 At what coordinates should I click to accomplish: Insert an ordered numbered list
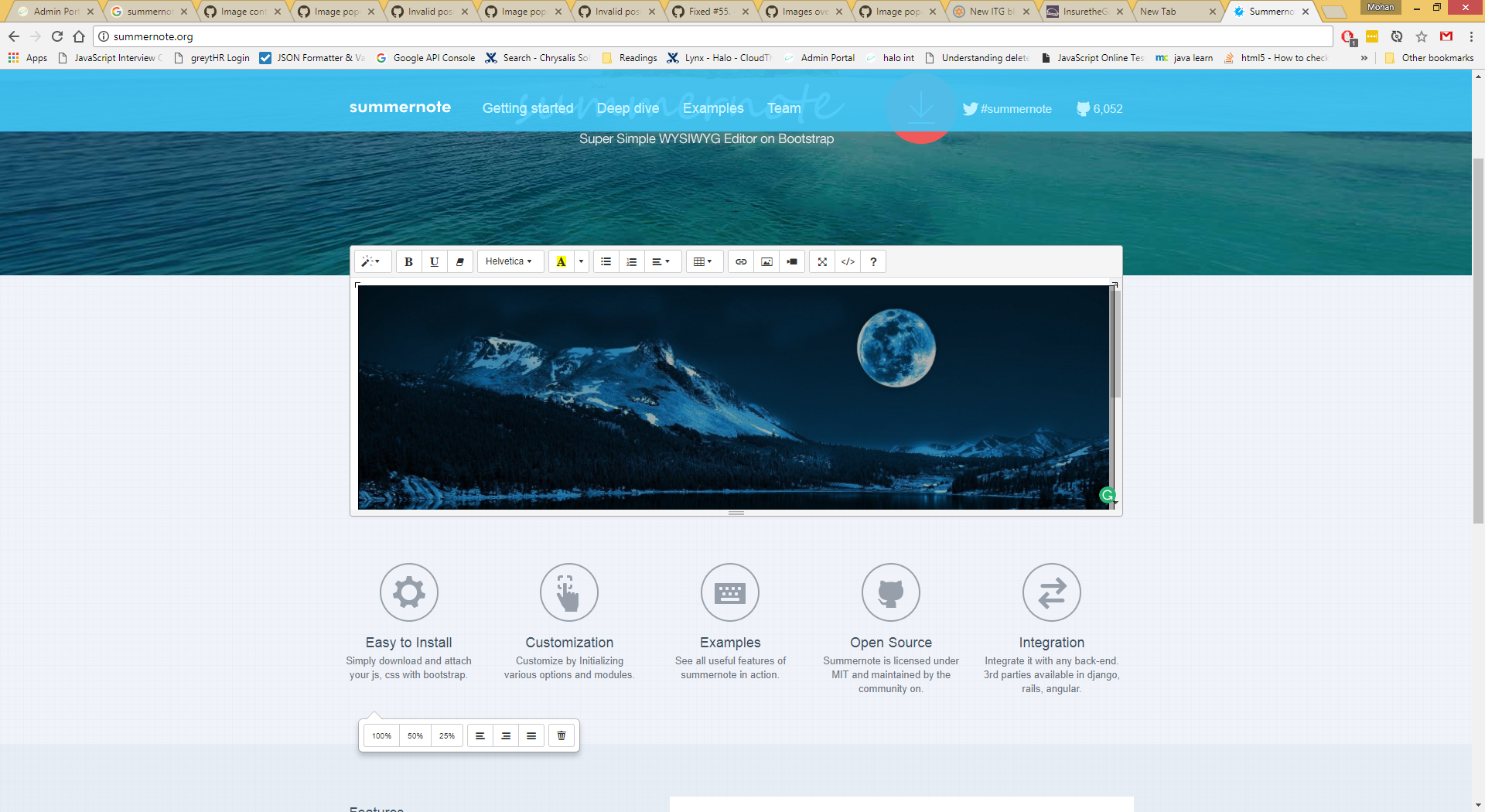(x=631, y=261)
